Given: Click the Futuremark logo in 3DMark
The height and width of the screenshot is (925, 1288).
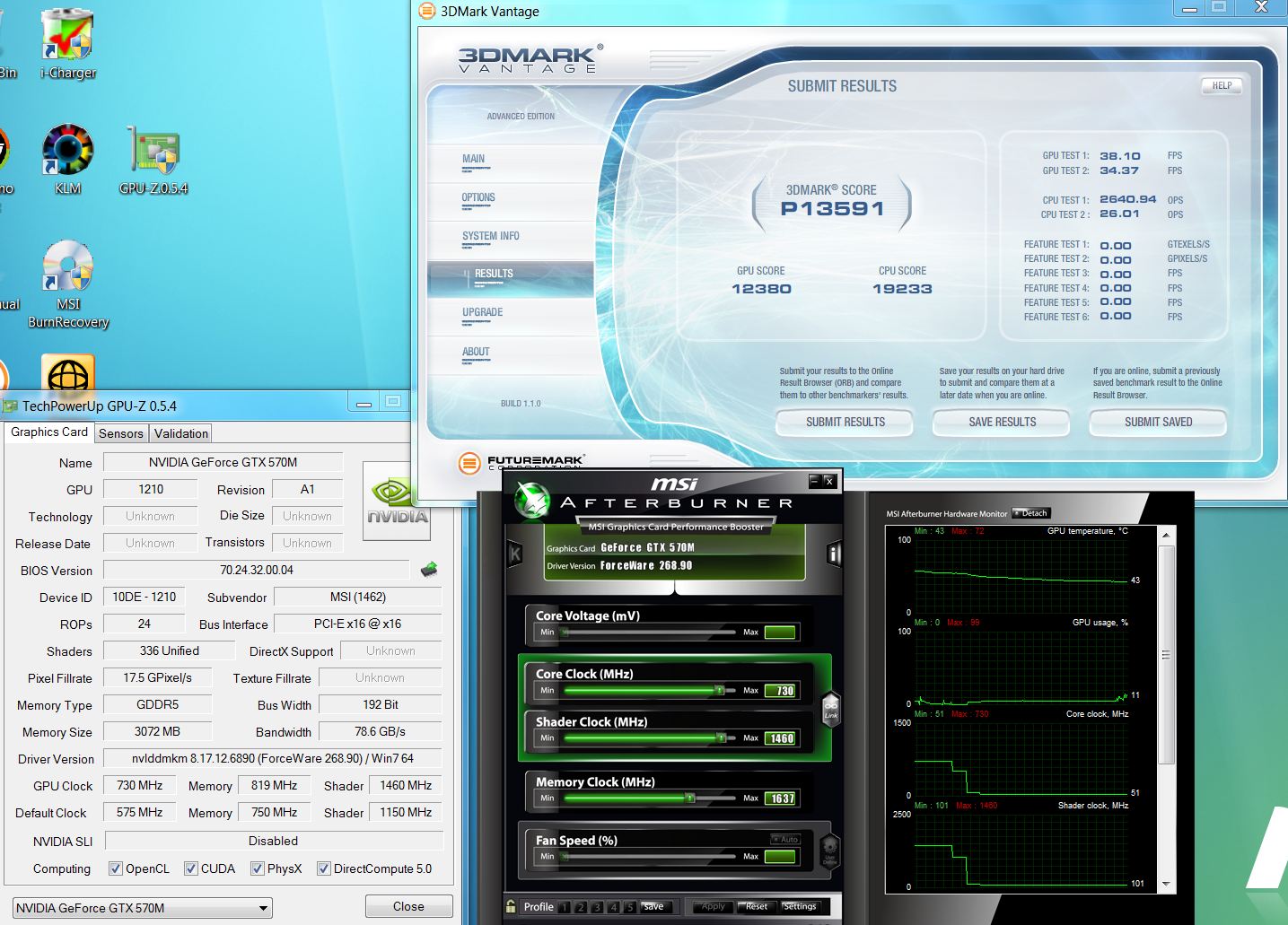Looking at the screenshot, I should click(521, 462).
